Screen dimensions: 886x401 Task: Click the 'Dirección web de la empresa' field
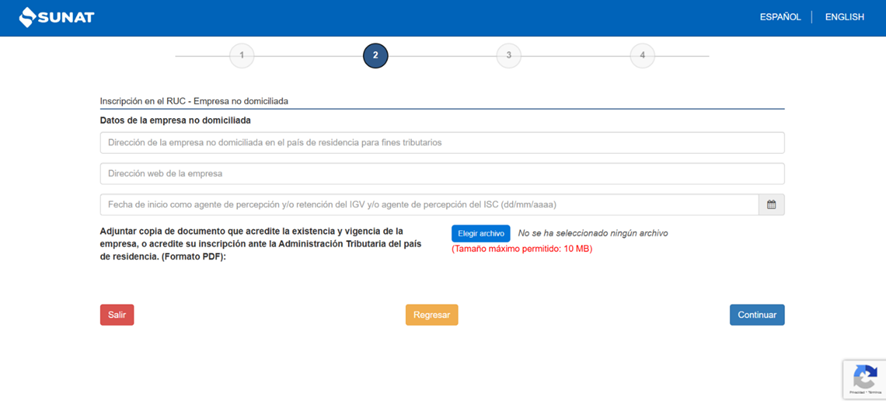(441, 174)
